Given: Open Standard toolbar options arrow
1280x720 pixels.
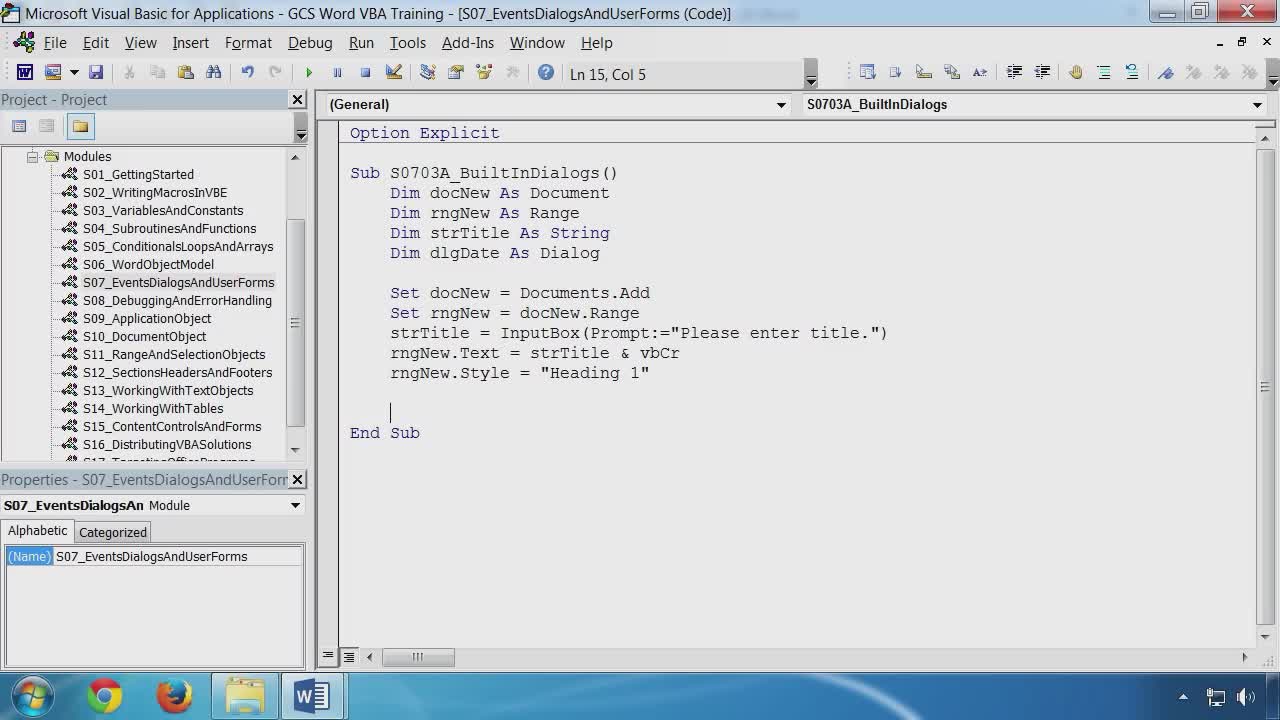Looking at the screenshot, I should click(x=811, y=76).
